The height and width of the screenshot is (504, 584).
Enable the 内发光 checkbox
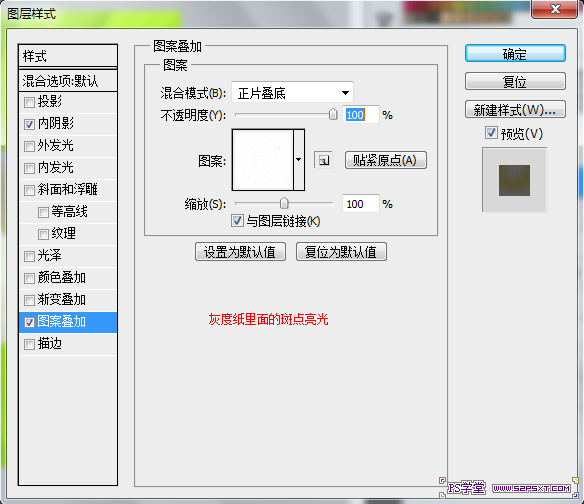[x=29, y=168]
